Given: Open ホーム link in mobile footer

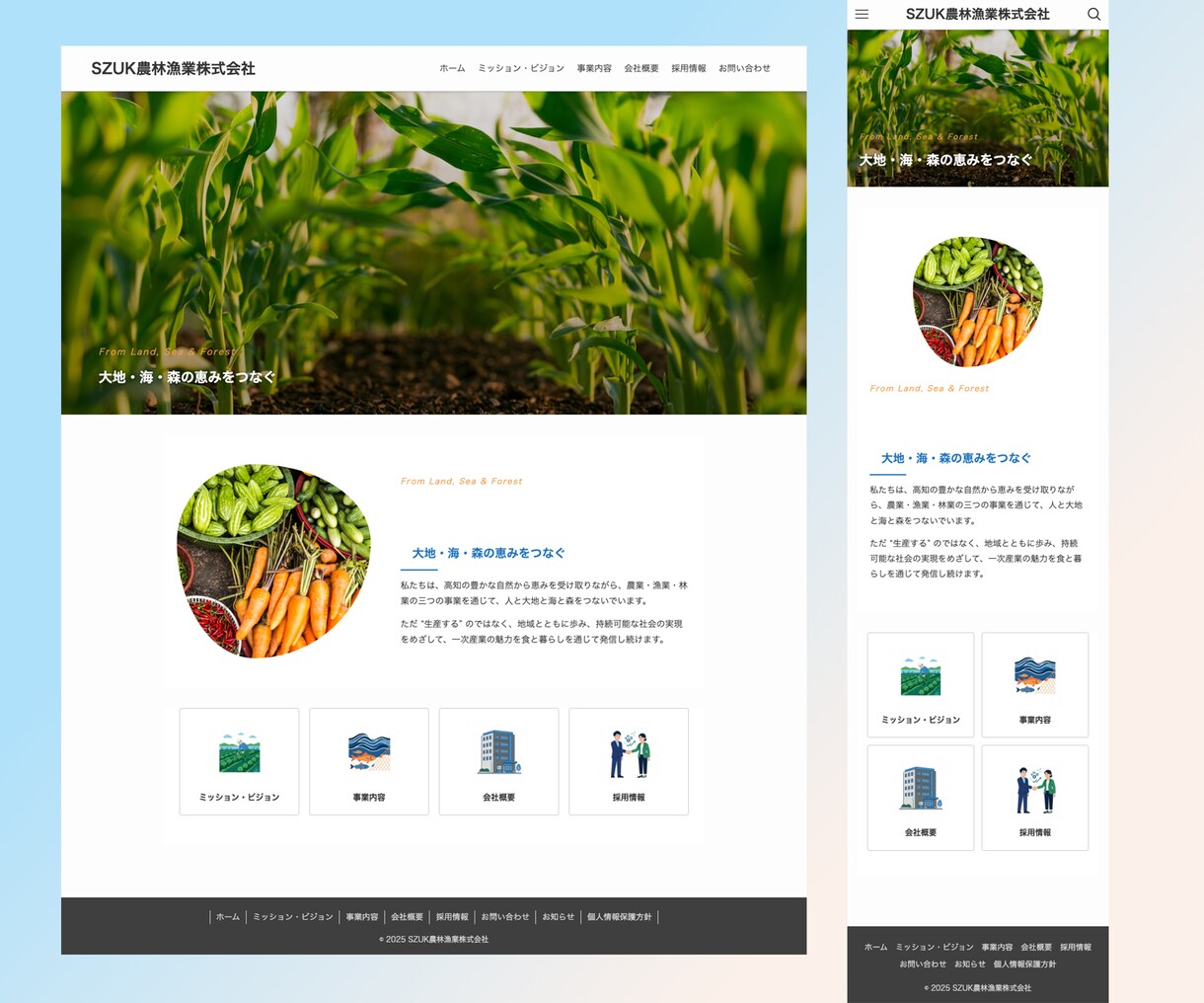Looking at the screenshot, I should point(876,948).
